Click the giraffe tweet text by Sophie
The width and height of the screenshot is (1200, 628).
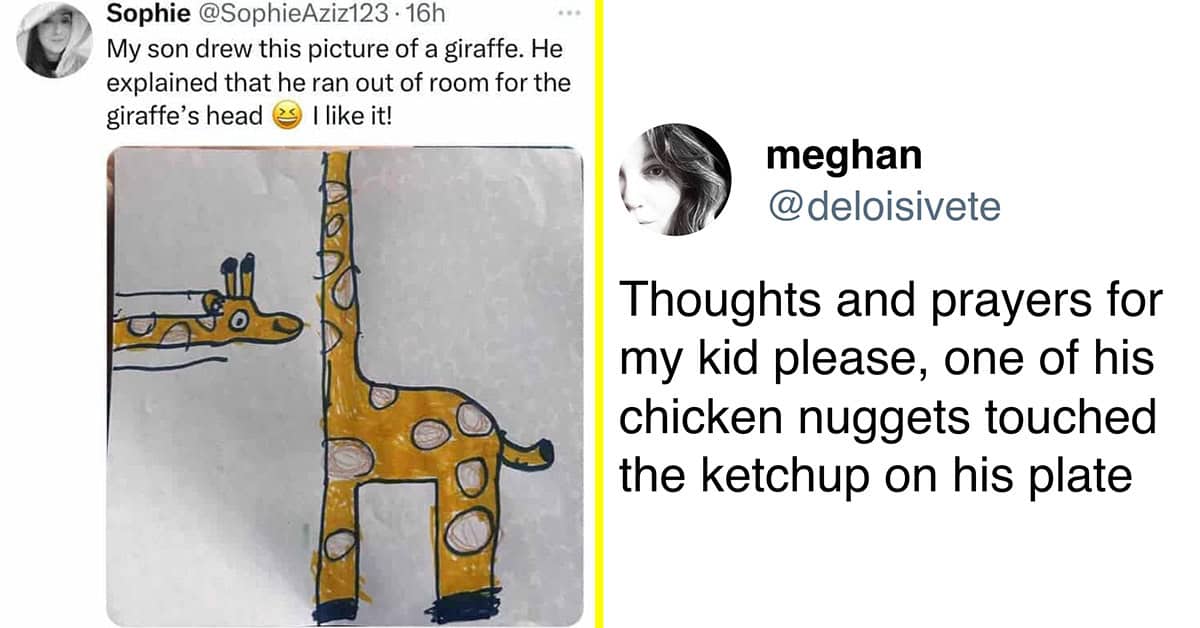click(338, 83)
